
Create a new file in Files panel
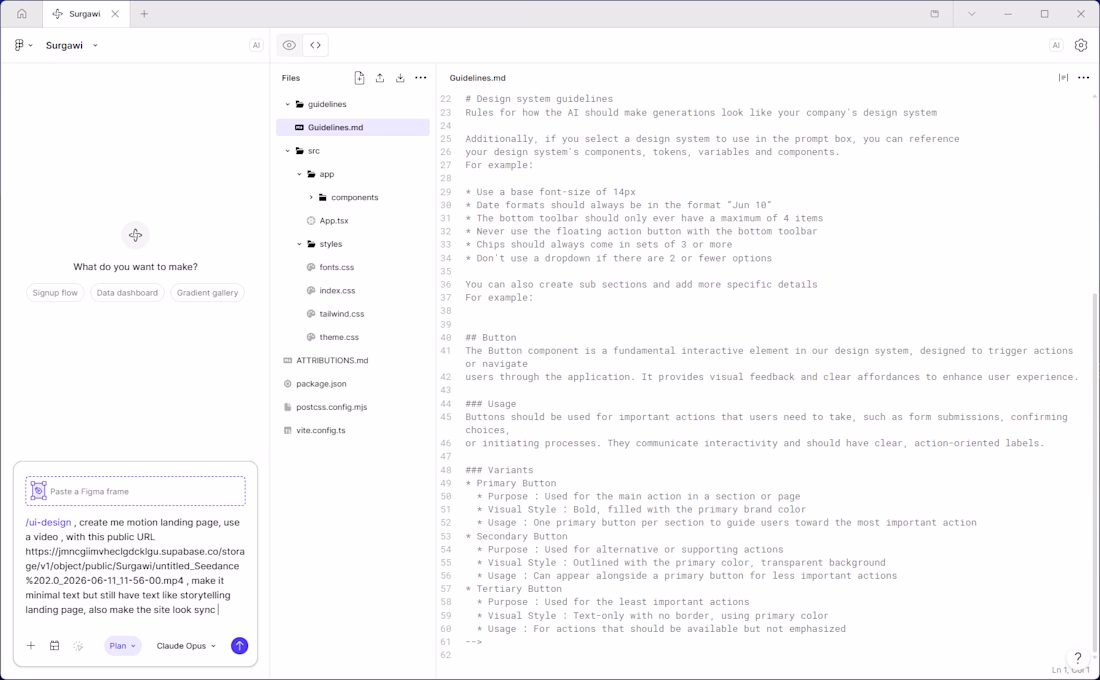tap(359, 78)
